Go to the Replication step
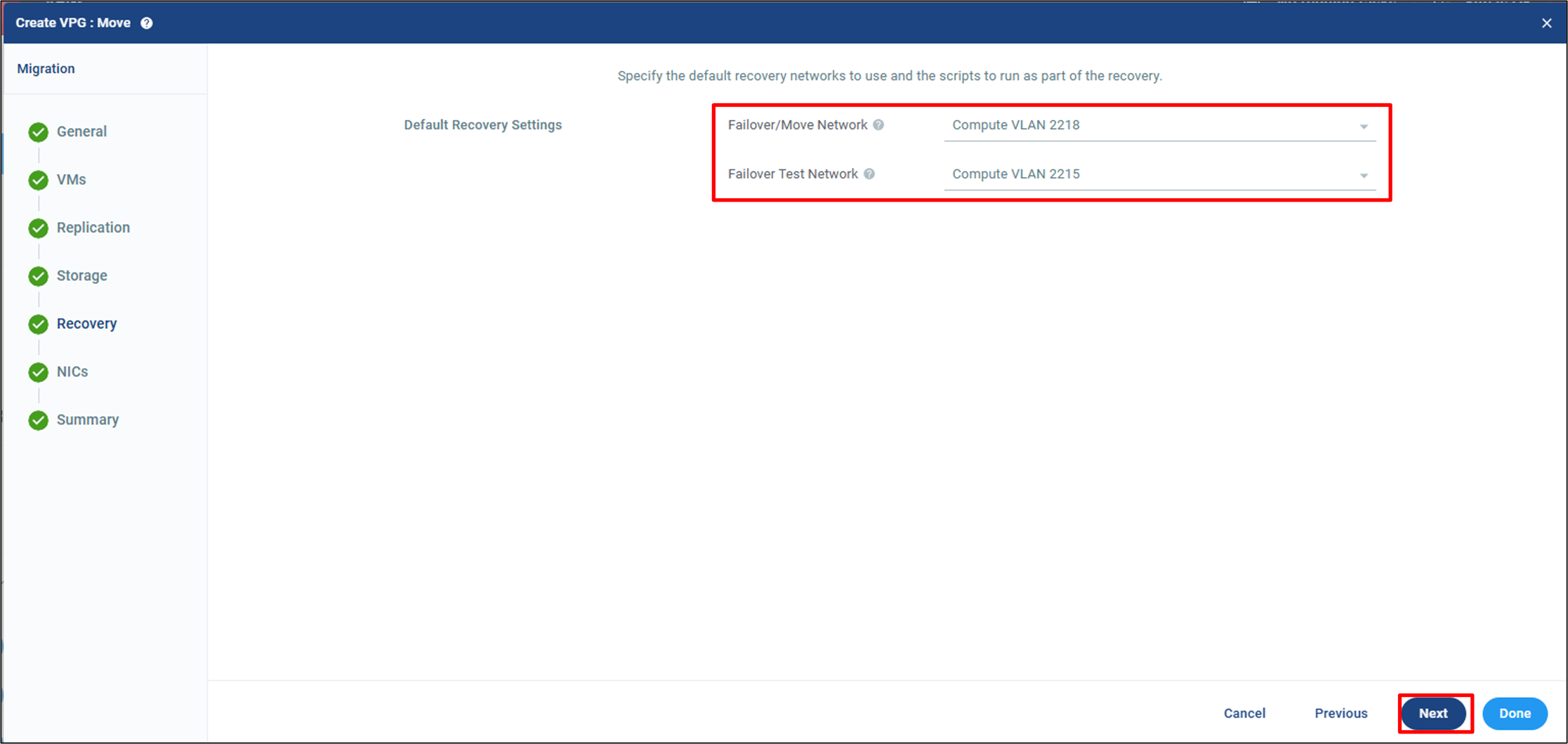The width and height of the screenshot is (1568, 744). click(93, 228)
